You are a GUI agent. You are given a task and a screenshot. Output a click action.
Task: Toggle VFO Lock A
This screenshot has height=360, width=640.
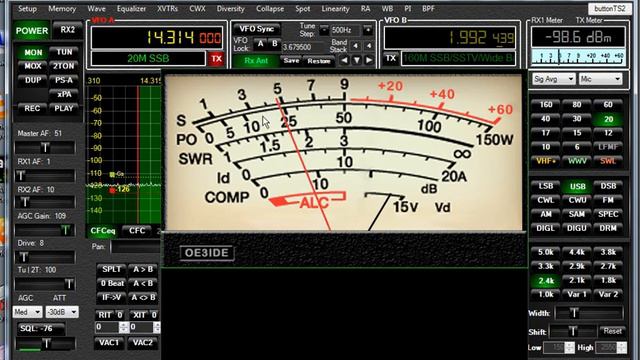(x=260, y=44)
